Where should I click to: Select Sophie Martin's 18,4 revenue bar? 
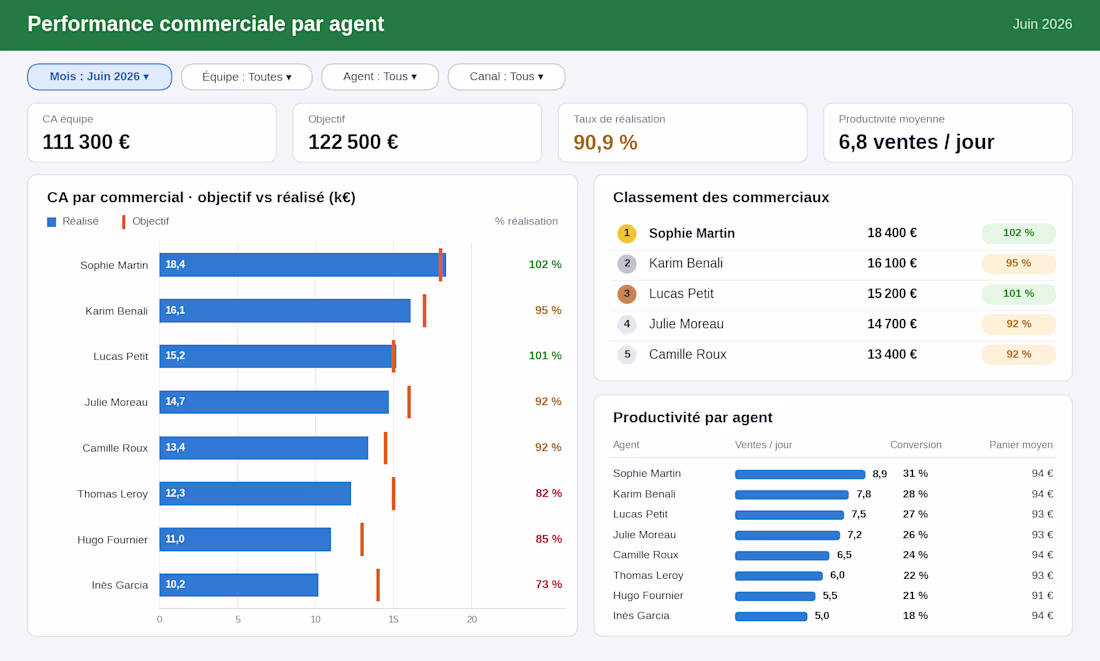pyautogui.click(x=302, y=265)
